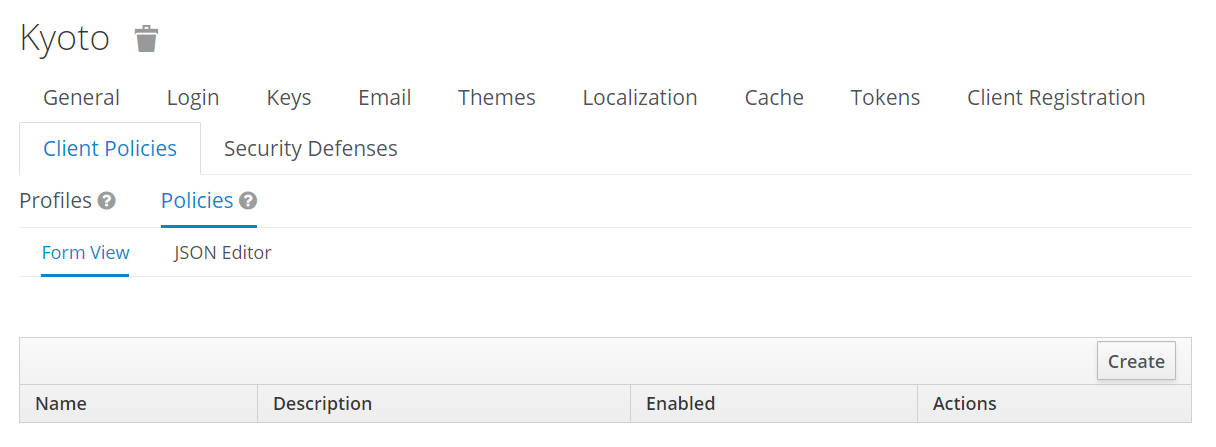Go to Client Registration tab
The height and width of the screenshot is (447, 1216).
pyautogui.click(x=1056, y=97)
